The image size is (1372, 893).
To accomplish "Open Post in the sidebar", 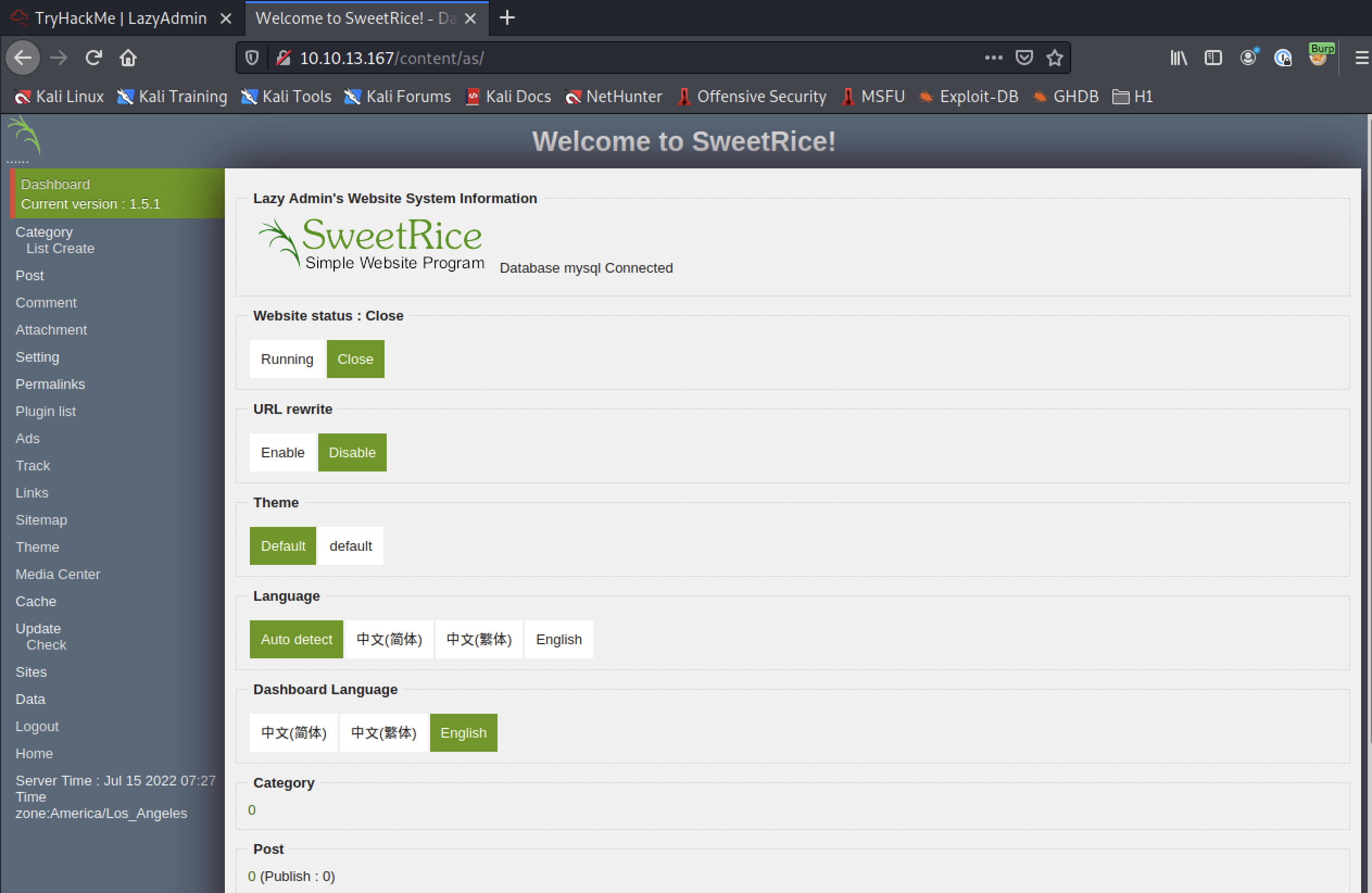I will [x=29, y=275].
